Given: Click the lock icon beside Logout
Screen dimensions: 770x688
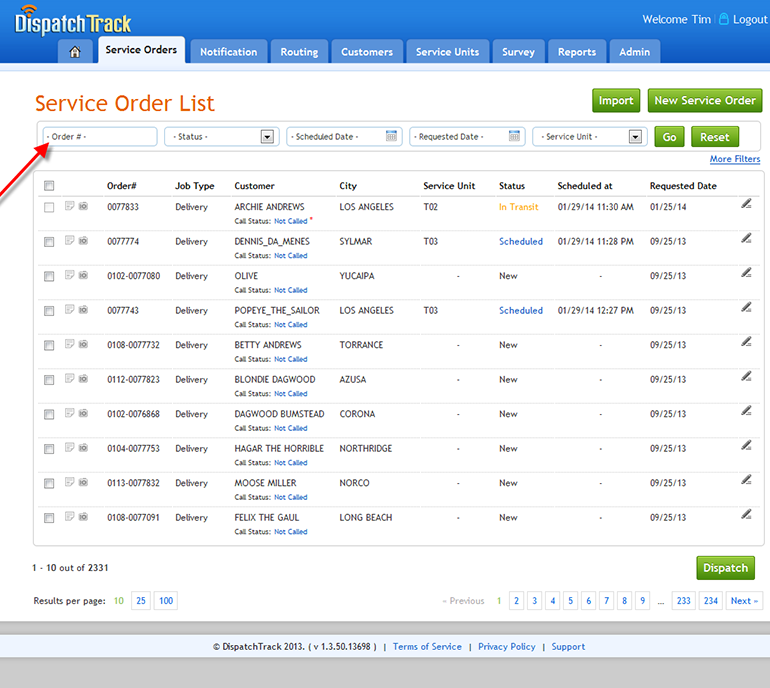Looking at the screenshot, I should click(724, 19).
